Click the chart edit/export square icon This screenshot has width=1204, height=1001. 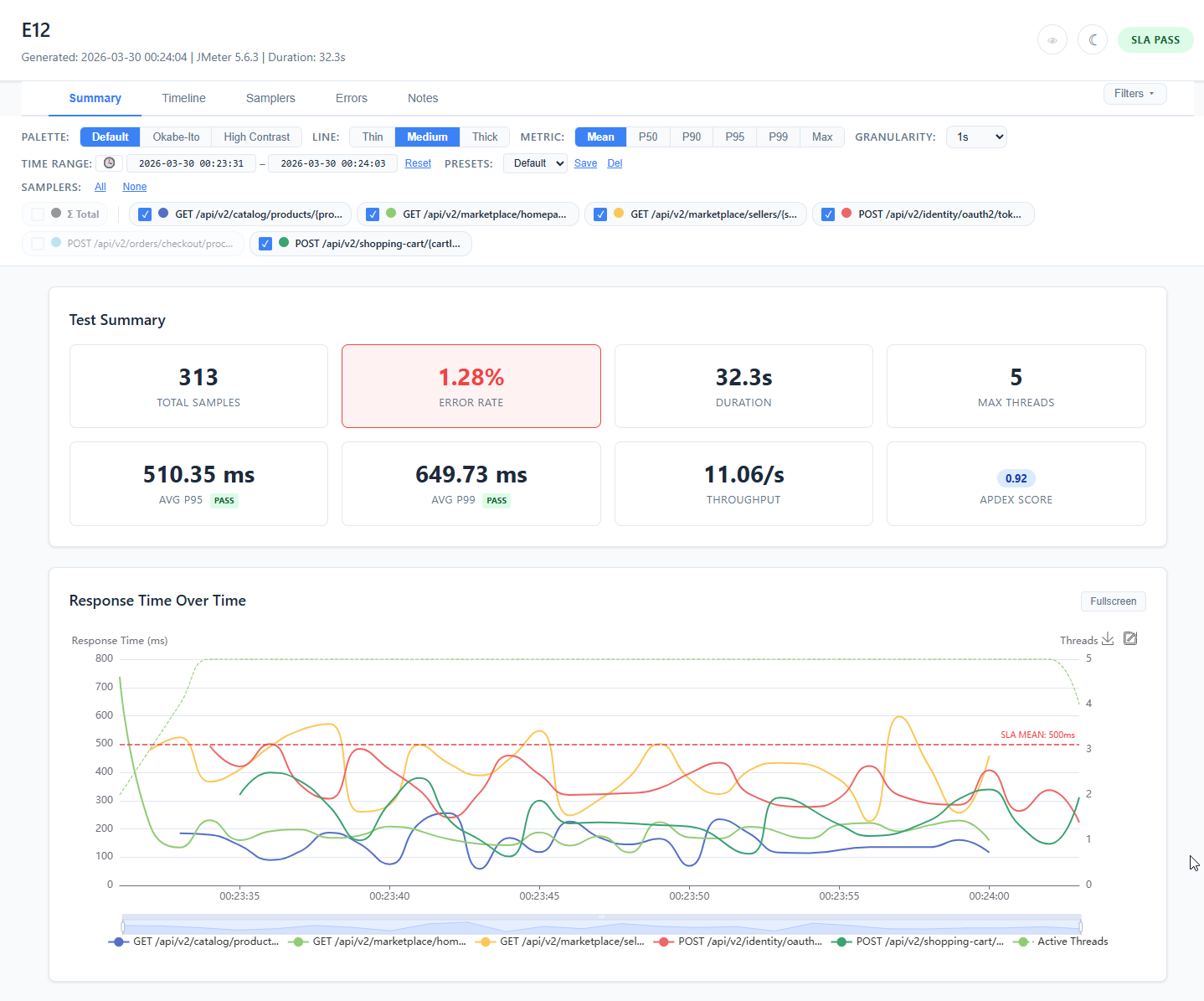pos(1130,639)
